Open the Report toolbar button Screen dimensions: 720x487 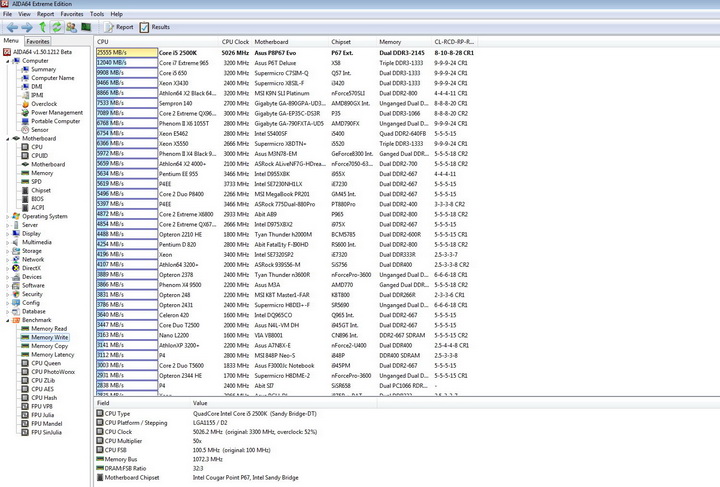pyautogui.click(x=118, y=27)
